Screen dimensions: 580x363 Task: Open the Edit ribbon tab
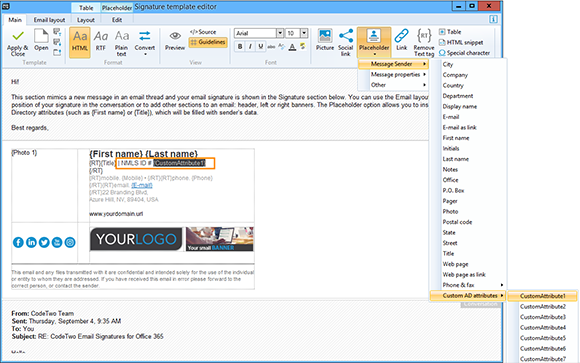pos(117,20)
